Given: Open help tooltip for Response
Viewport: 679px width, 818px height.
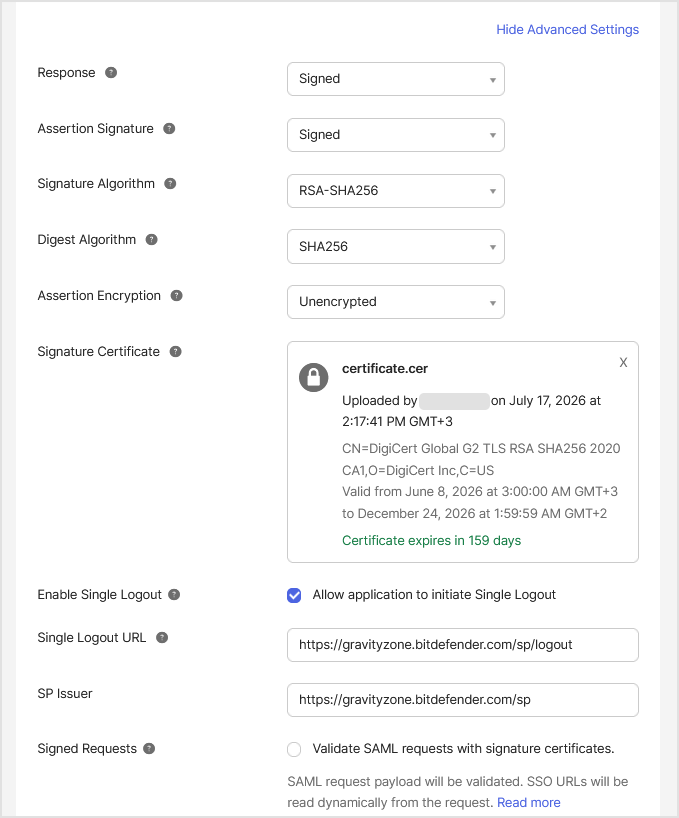Looking at the screenshot, I should pos(111,73).
